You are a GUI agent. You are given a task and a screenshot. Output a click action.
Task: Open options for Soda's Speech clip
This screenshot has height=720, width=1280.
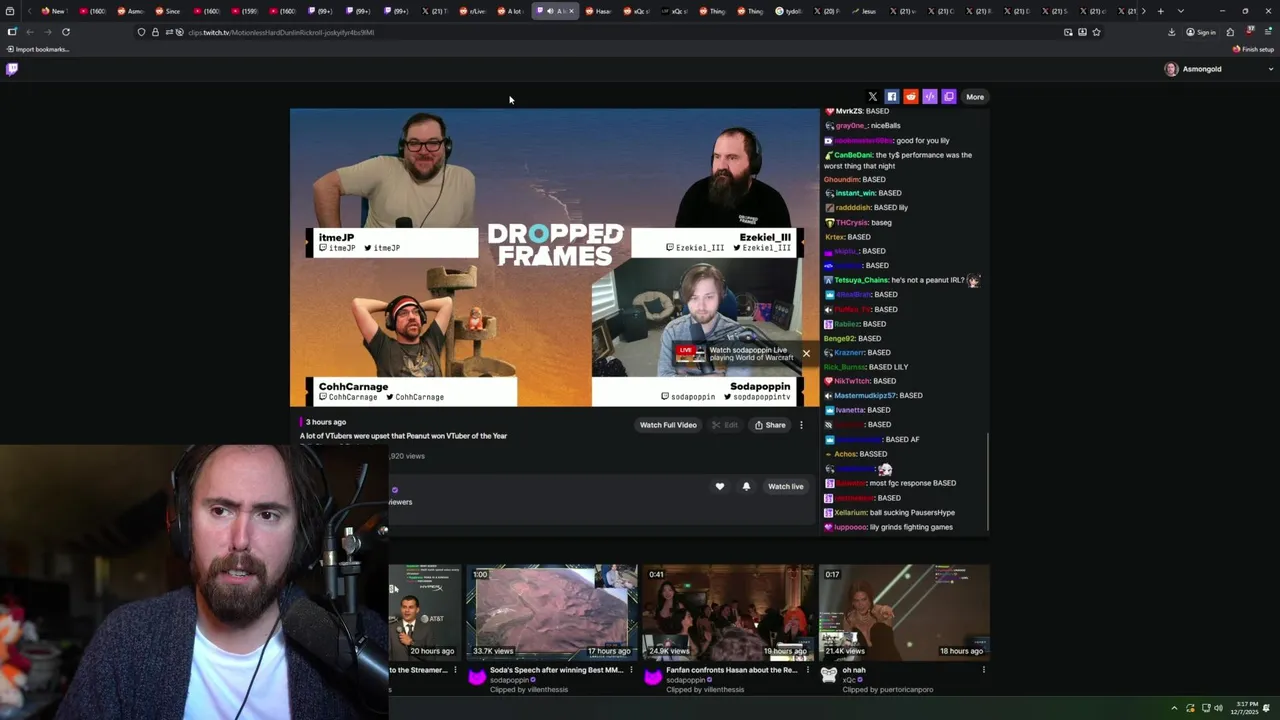pyautogui.click(x=631, y=670)
